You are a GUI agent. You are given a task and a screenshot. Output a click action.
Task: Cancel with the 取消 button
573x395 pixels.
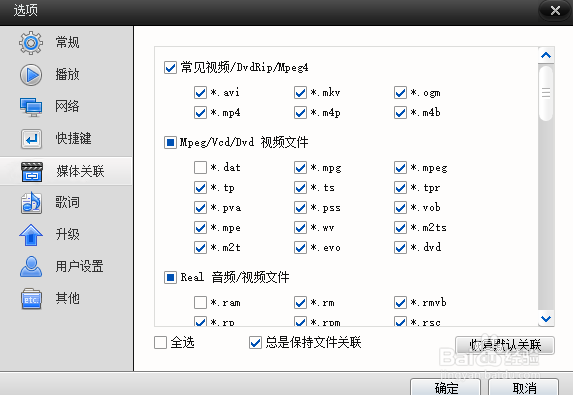[524, 387]
